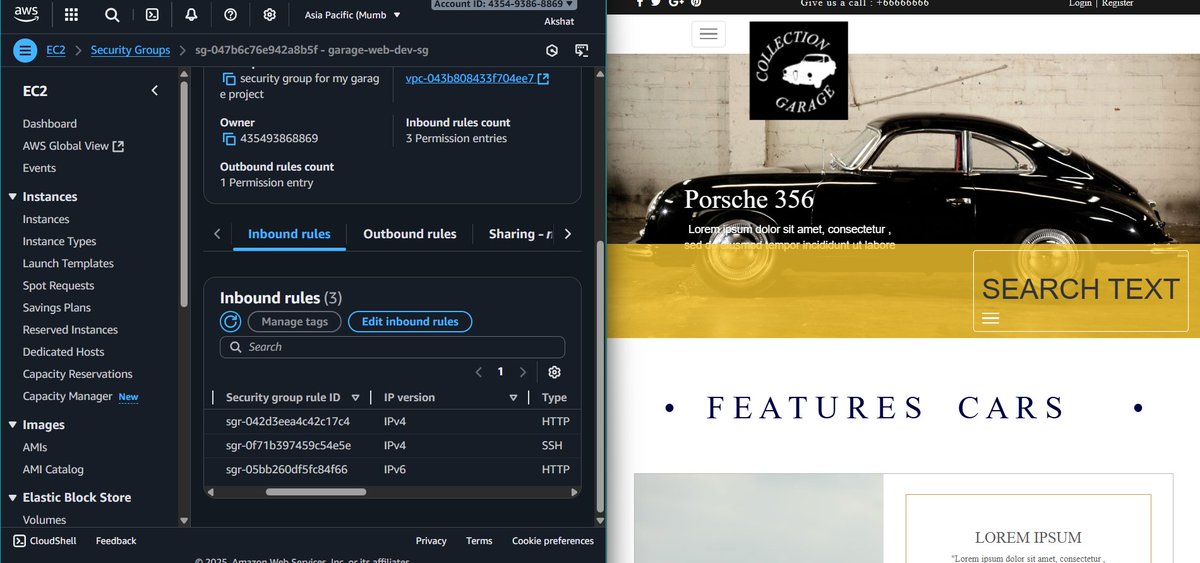This screenshot has width=1200, height=563.
Task: Open Spot Requests in sidebar
Action: [58, 286]
